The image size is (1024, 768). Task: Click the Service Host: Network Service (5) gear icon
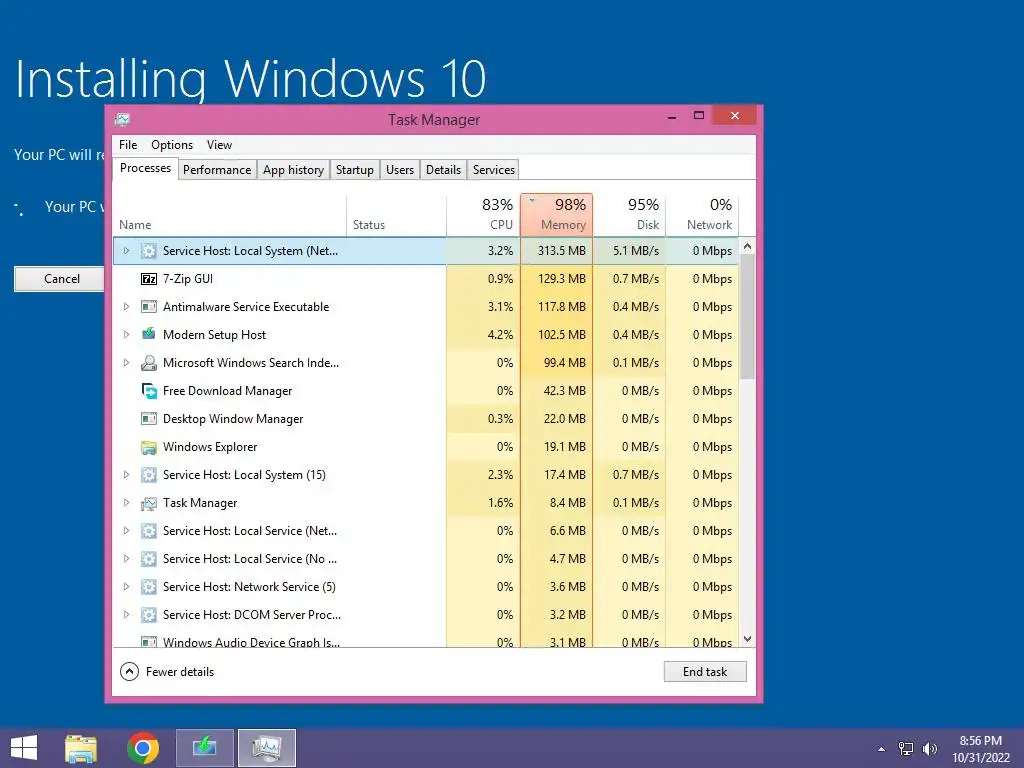point(149,586)
